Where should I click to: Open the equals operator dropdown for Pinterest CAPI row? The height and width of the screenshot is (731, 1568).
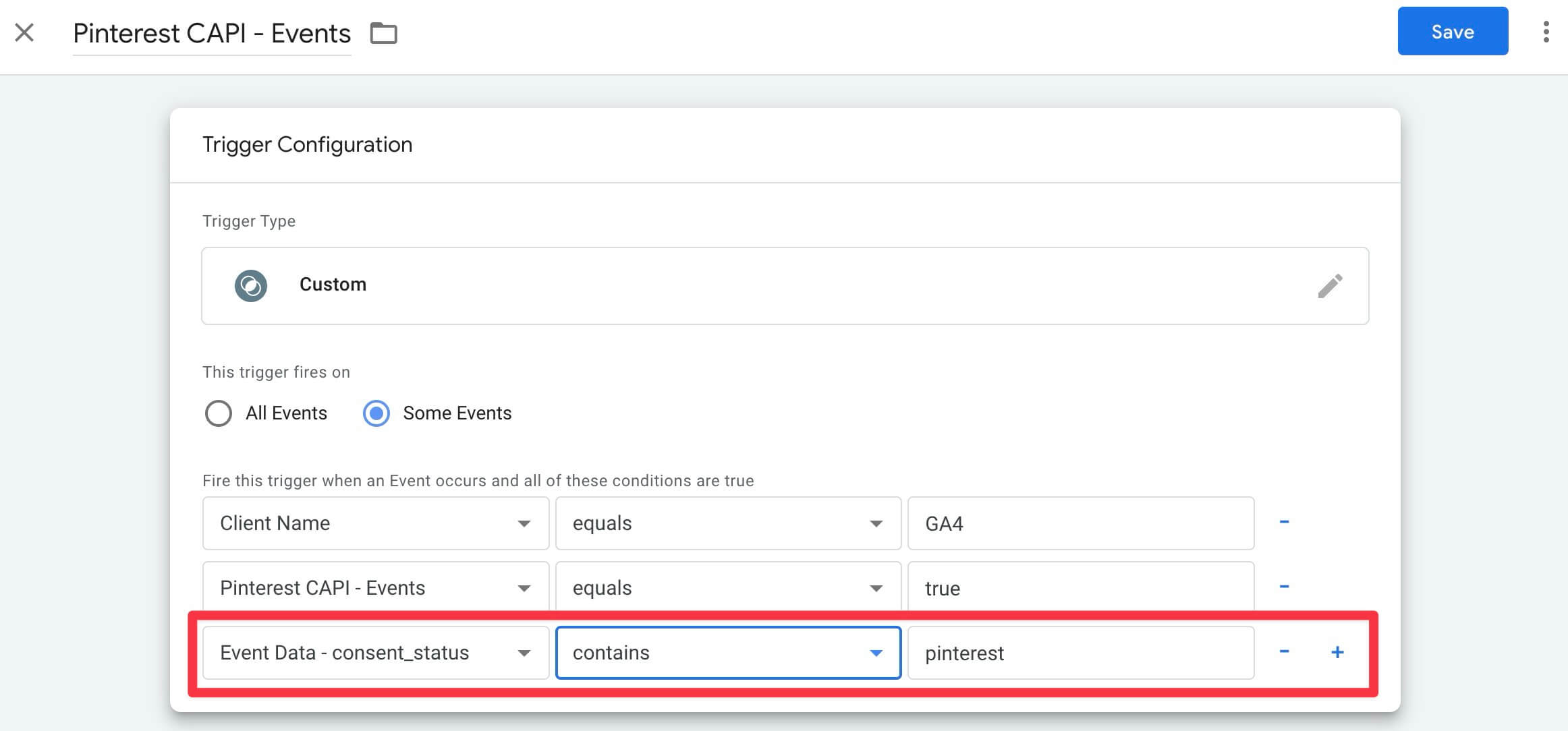click(x=728, y=587)
